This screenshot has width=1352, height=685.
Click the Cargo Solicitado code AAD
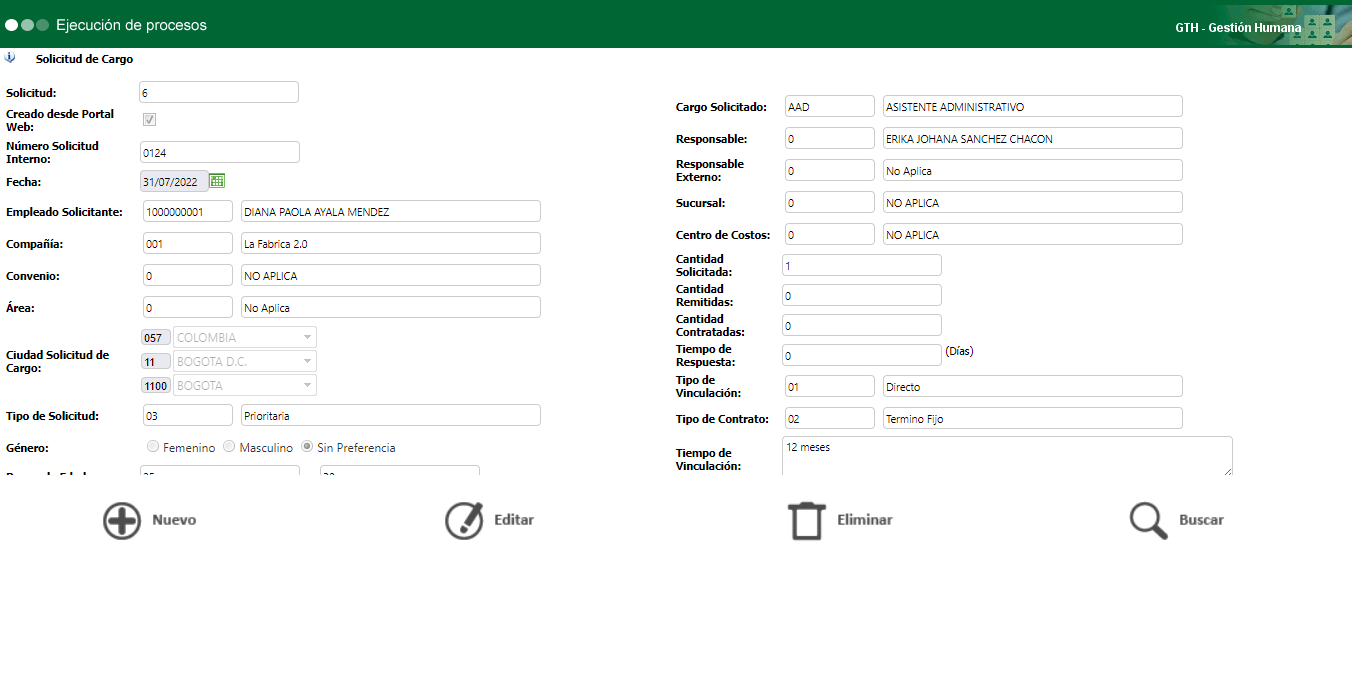click(x=830, y=106)
